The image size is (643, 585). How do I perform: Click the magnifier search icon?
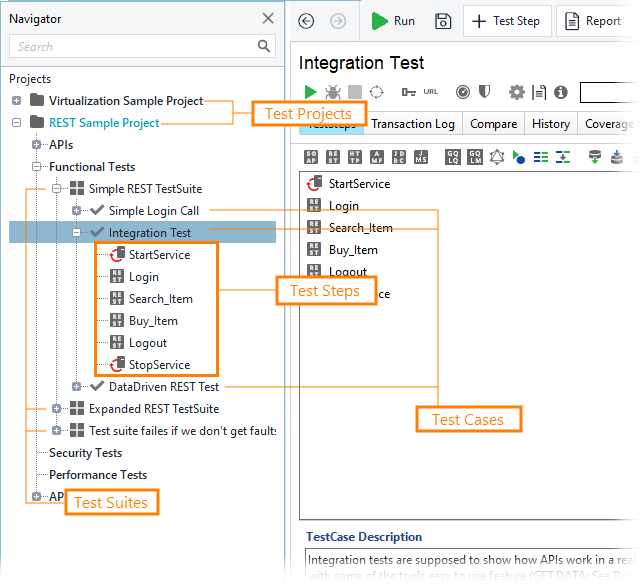(x=264, y=46)
